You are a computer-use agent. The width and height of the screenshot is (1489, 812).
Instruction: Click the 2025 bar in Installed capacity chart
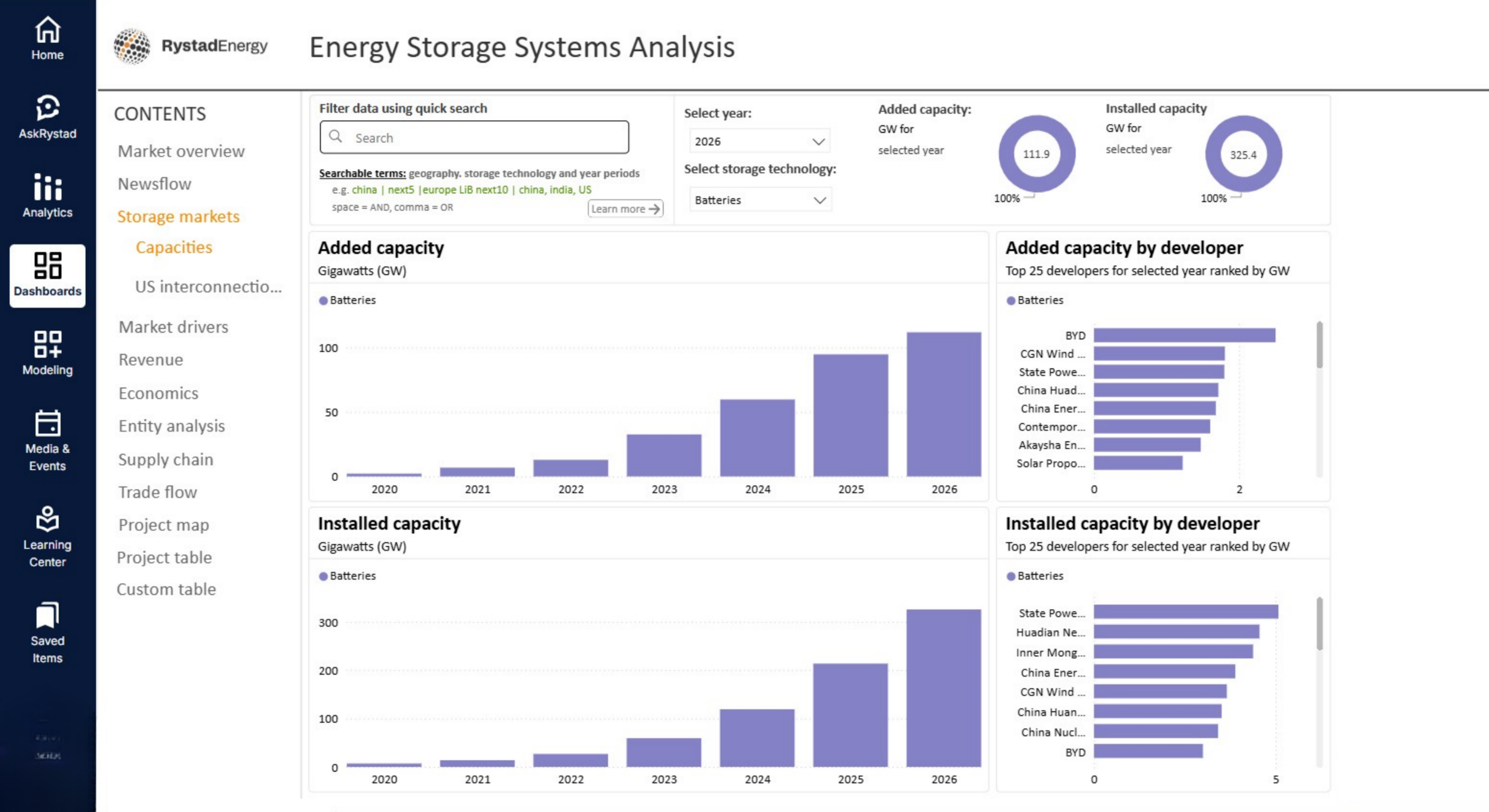850,715
